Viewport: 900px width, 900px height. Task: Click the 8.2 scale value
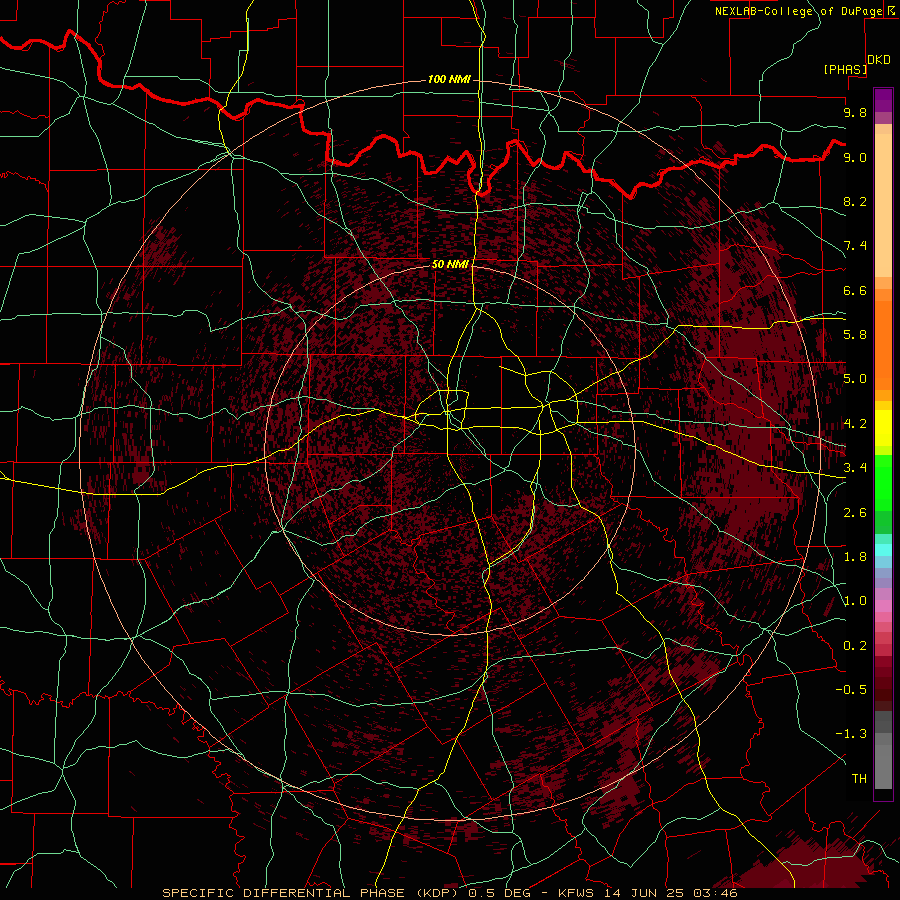(855, 201)
